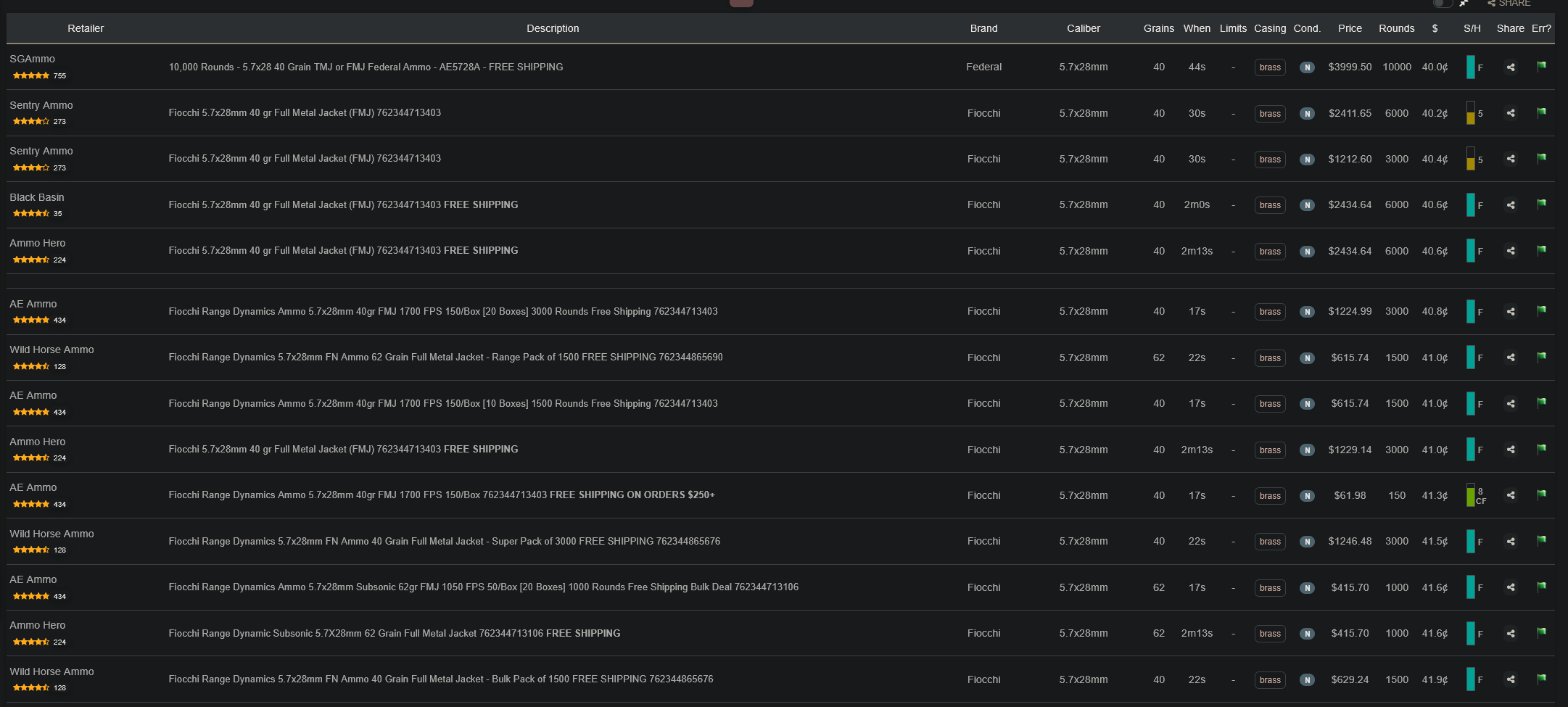Open the Range Pack of 1500 listing
1568x707 pixels.
click(x=445, y=357)
